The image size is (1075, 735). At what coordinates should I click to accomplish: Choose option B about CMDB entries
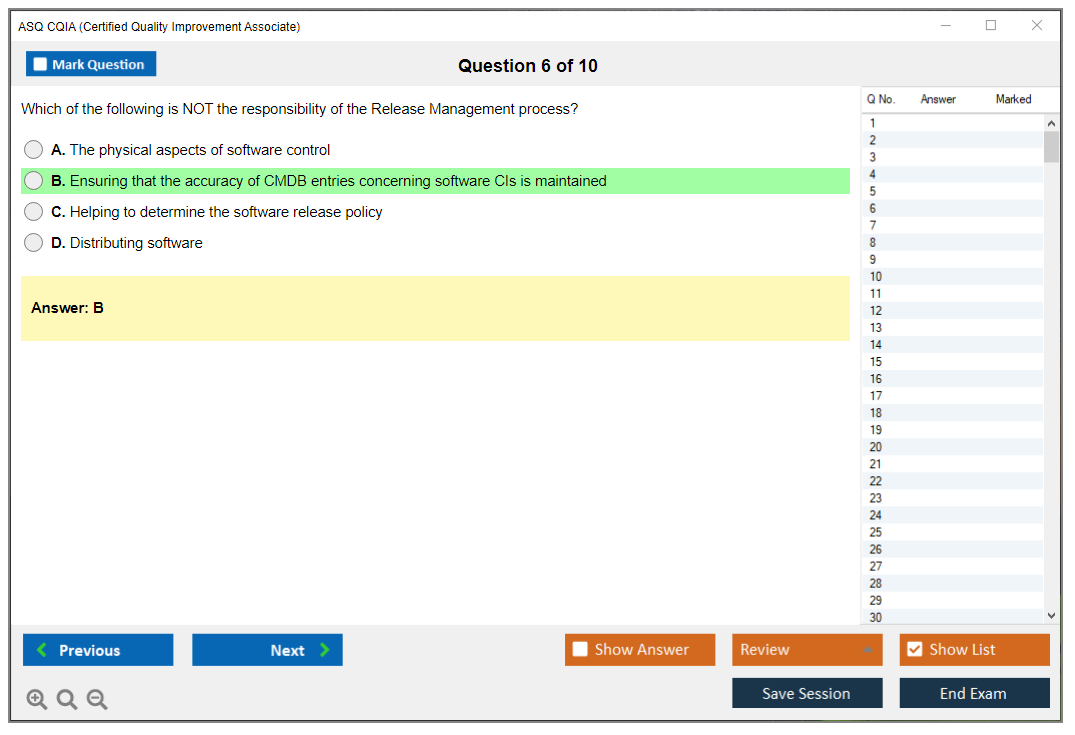pyautogui.click(x=34, y=181)
